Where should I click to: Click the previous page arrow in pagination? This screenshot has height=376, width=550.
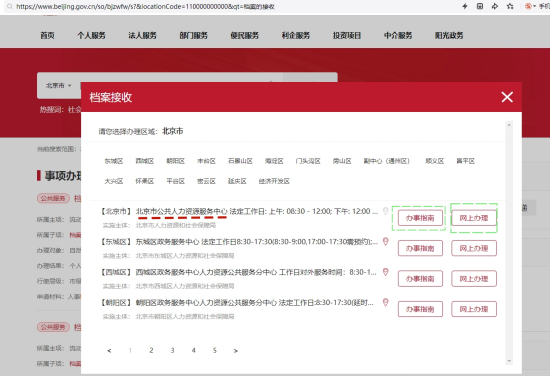point(109,350)
